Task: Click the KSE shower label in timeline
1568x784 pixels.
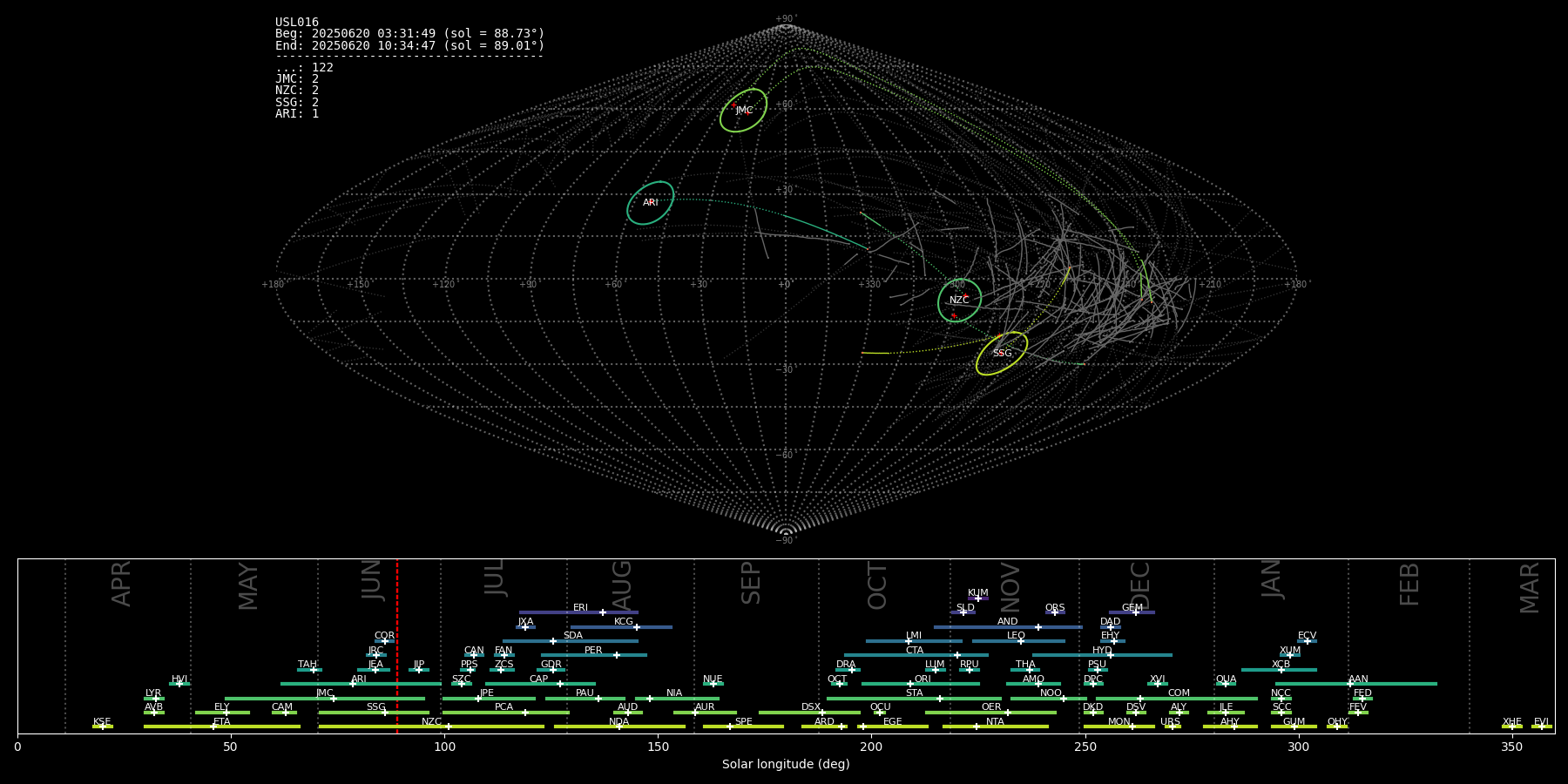Action: pos(102,722)
